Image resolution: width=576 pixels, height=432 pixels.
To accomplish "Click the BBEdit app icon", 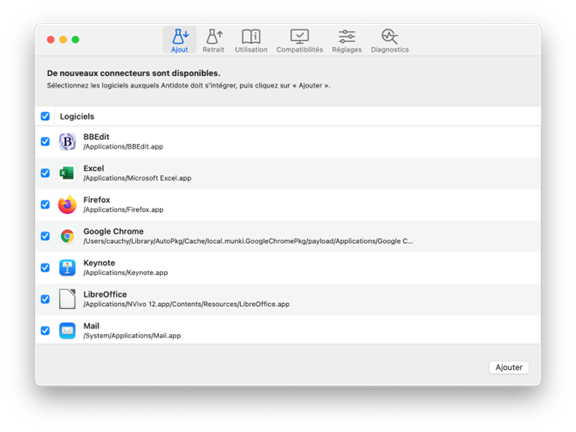I will [x=67, y=141].
